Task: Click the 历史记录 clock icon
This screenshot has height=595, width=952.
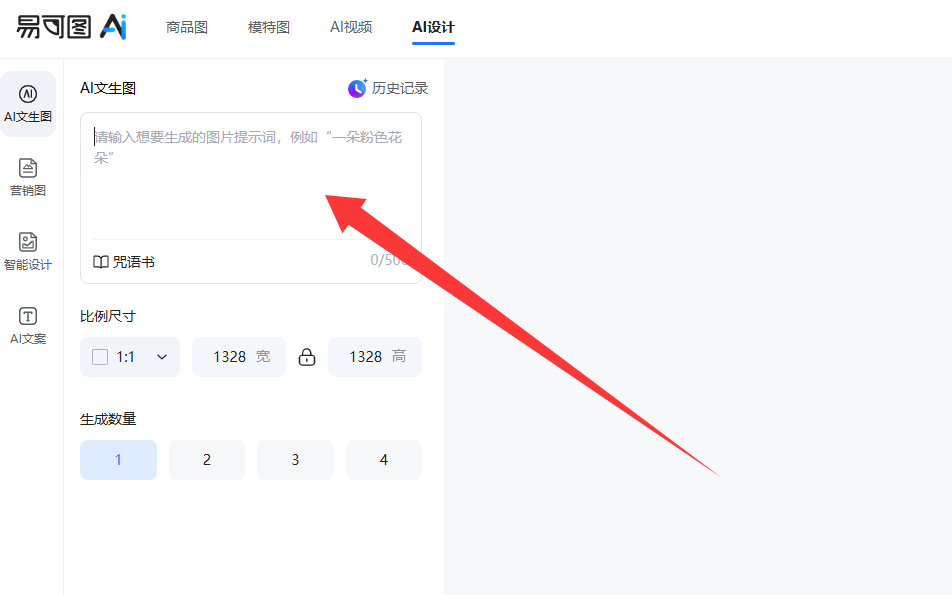Action: [x=356, y=88]
